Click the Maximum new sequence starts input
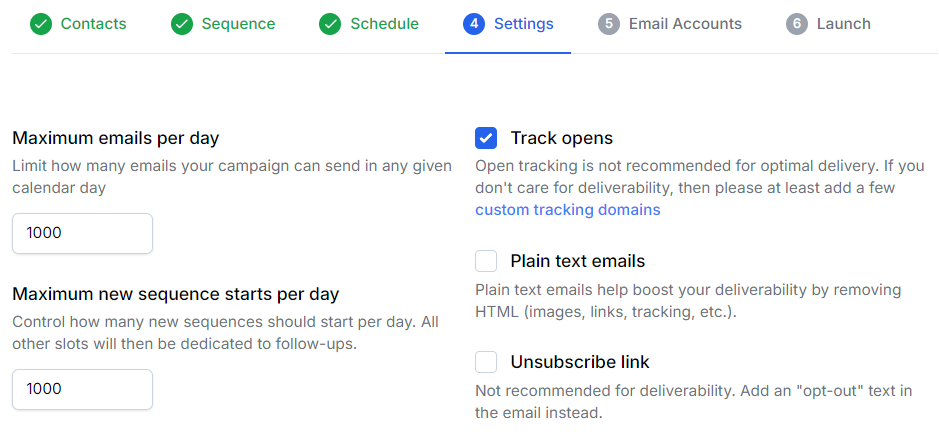 pyautogui.click(x=83, y=389)
